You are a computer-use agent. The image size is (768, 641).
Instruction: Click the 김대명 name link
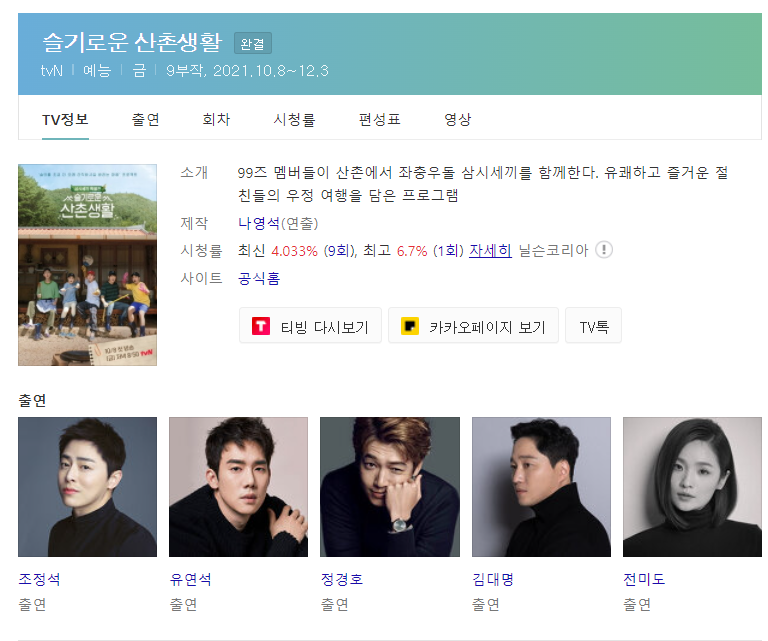tap(493, 579)
